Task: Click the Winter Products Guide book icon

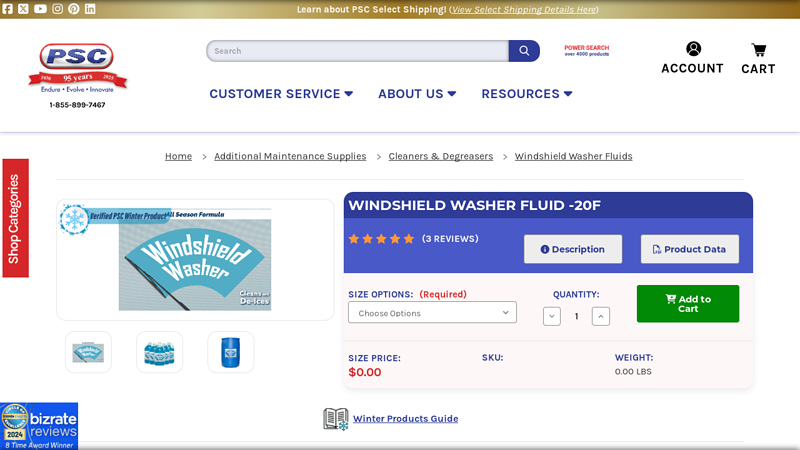Action: [336, 419]
